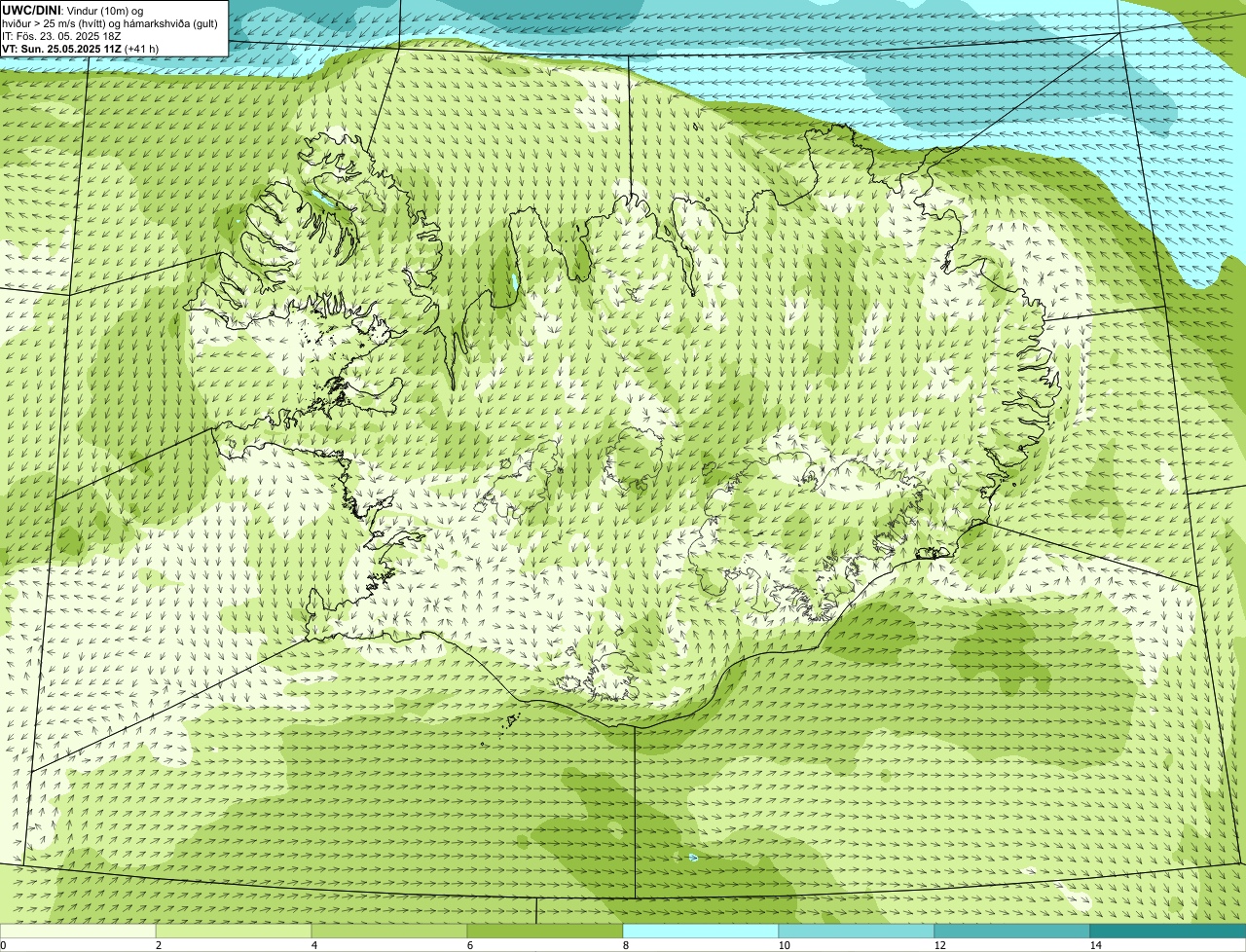Click the 12–14 m/s teal color bar segment

click(x=1012, y=931)
